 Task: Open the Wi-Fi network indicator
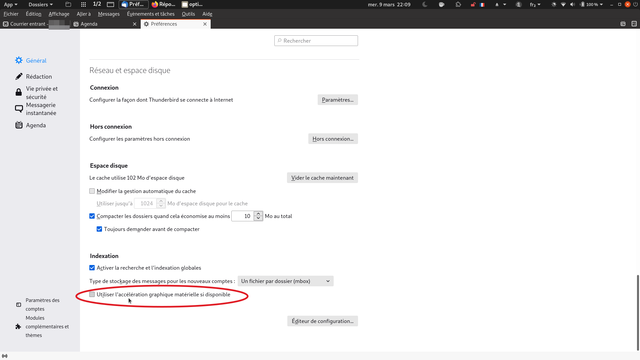(563, 4)
